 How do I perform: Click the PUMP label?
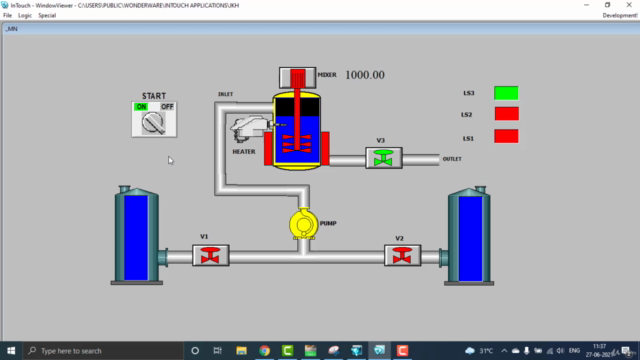pos(328,224)
